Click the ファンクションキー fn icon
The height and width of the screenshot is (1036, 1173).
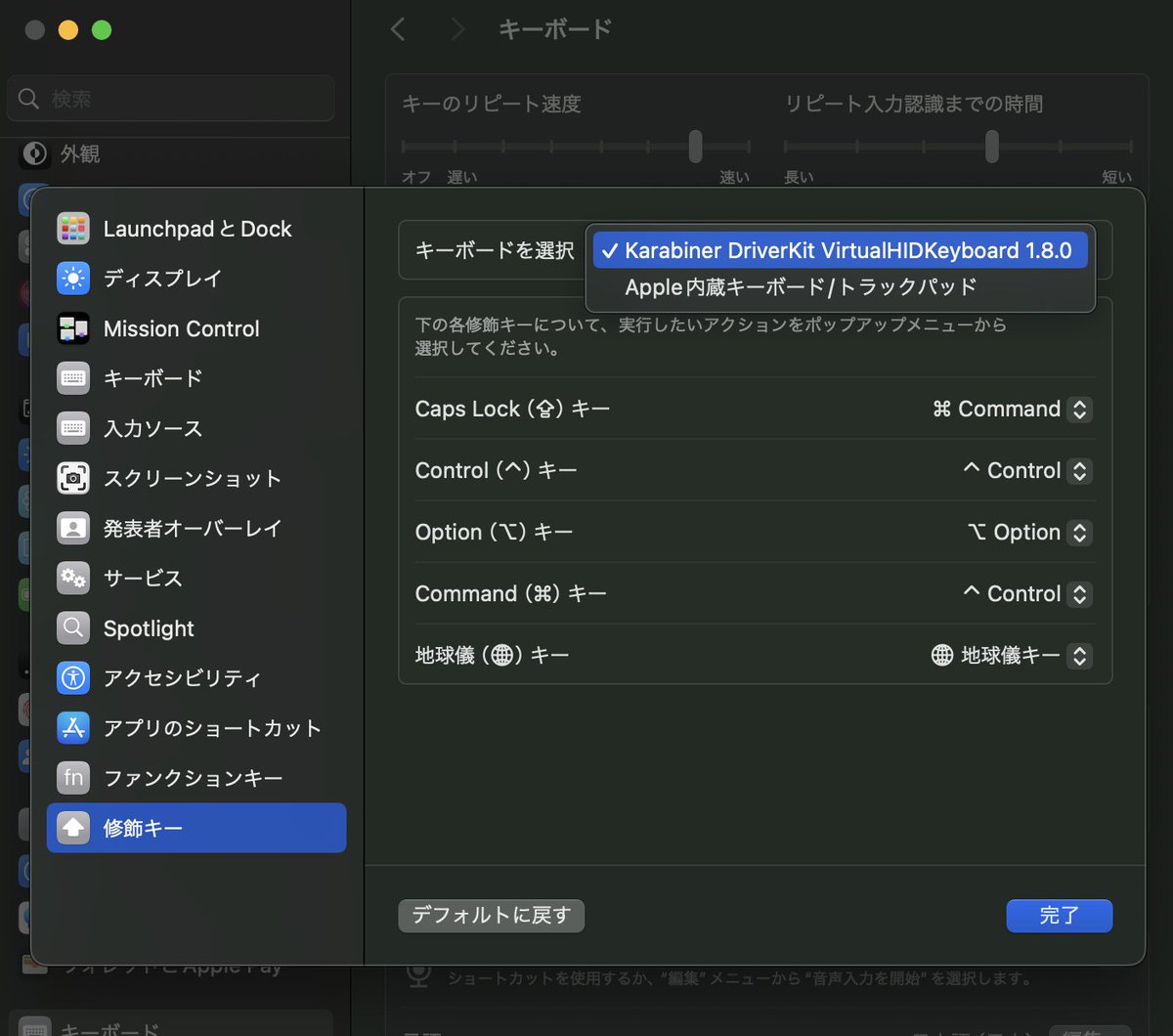point(73,778)
